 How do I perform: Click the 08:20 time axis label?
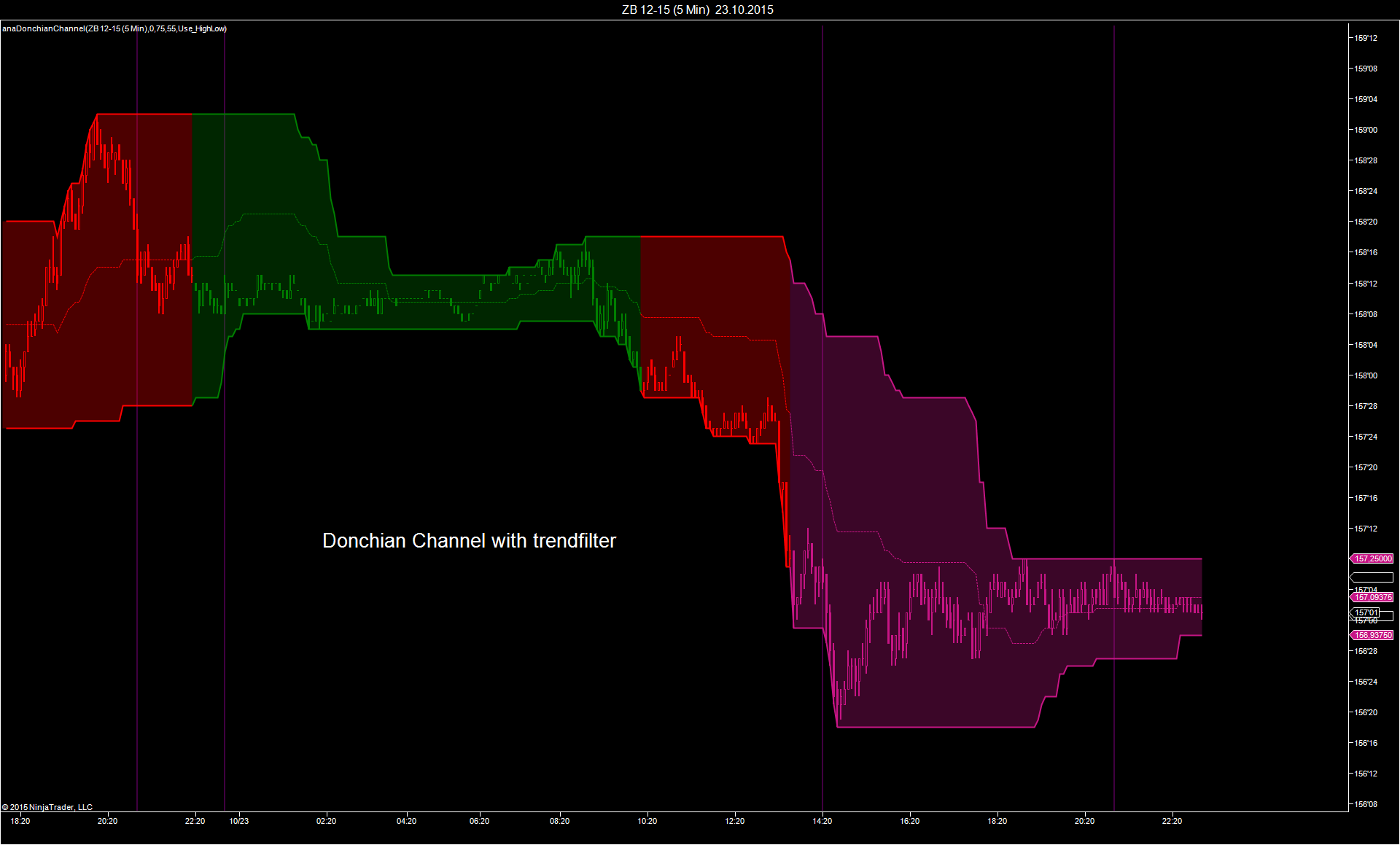coord(559,821)
